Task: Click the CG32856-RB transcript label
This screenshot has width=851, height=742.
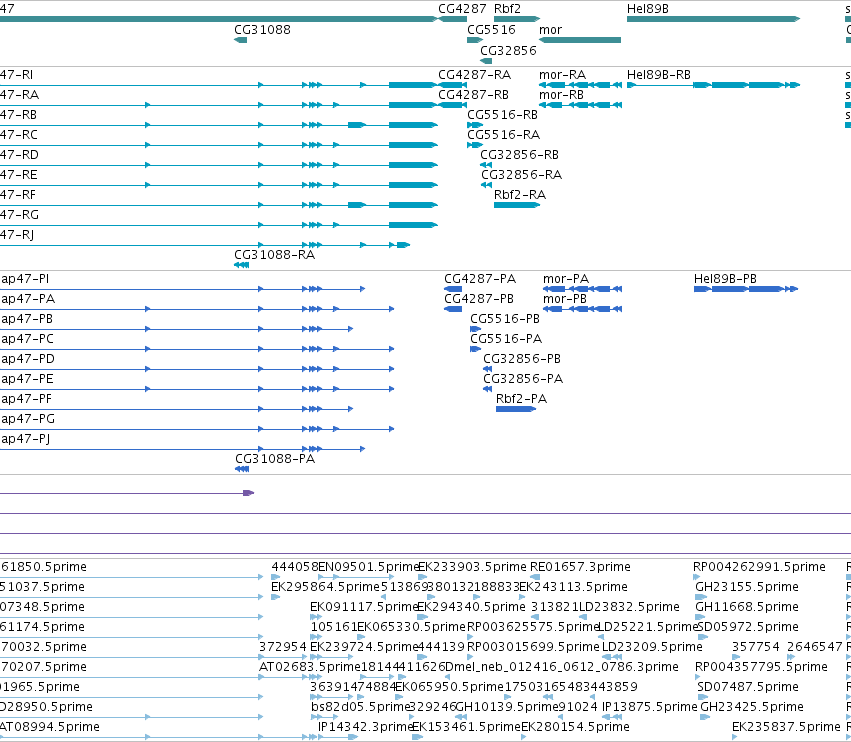Action: click(519, 155)
